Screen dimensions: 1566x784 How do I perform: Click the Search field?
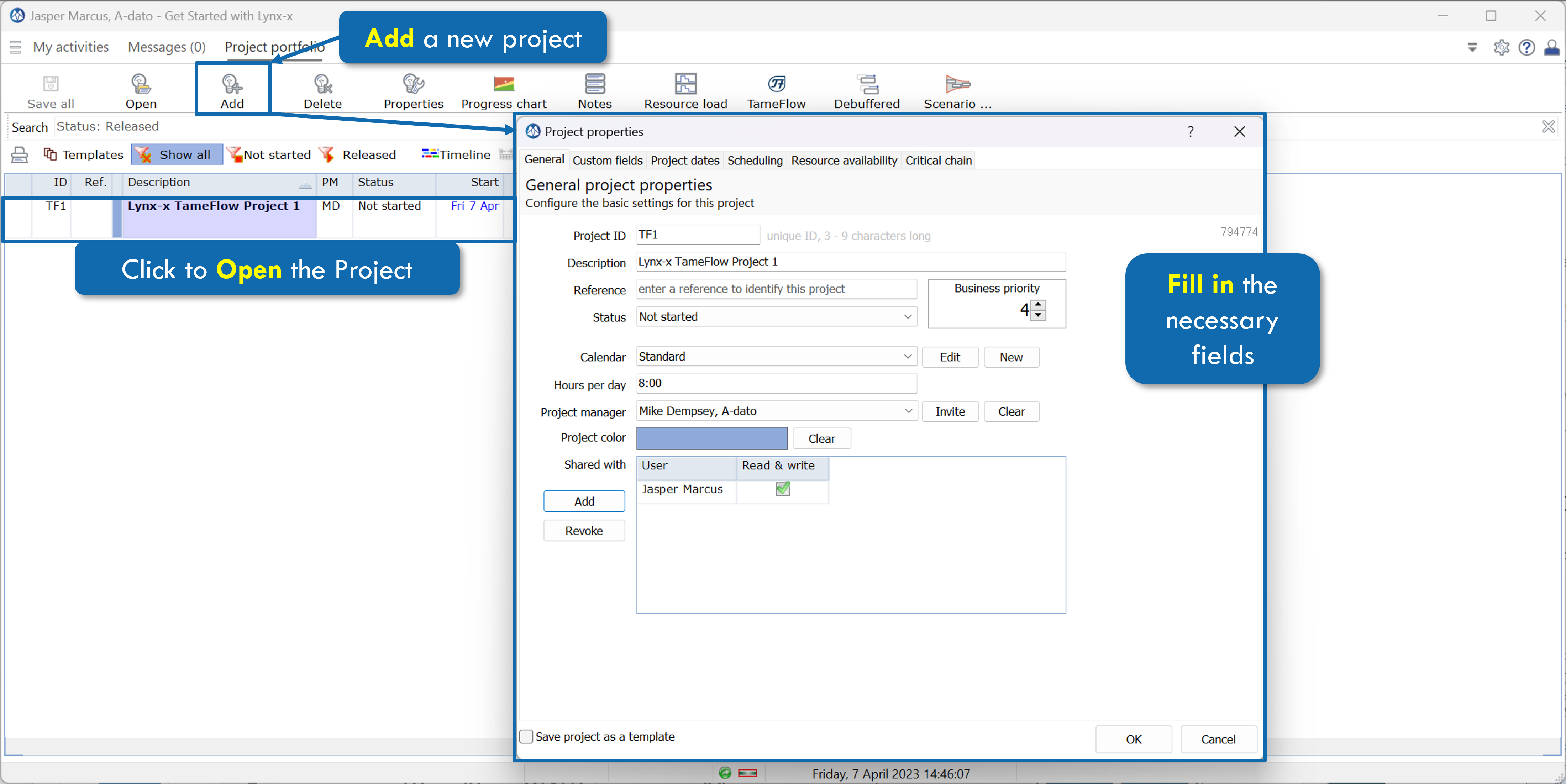point(797,126)
